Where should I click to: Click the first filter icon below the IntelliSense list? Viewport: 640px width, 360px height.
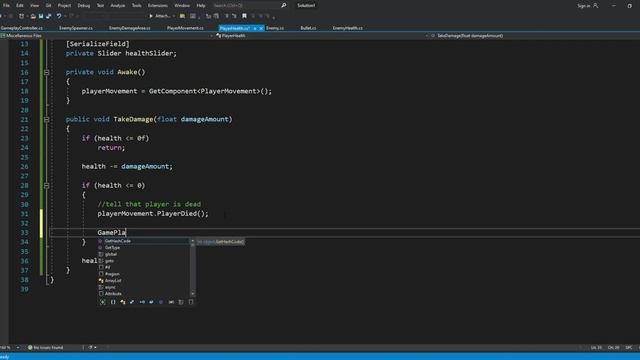coord(102,302)
